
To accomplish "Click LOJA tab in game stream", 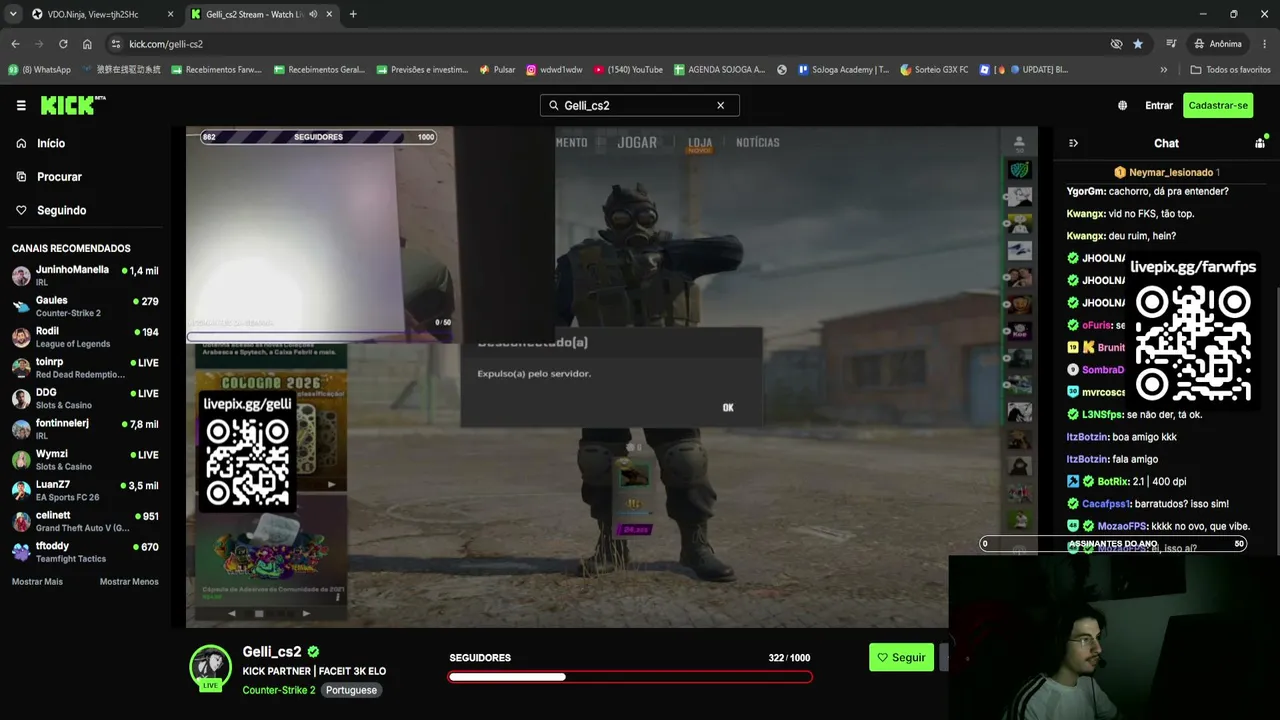I will pos(700,143).
